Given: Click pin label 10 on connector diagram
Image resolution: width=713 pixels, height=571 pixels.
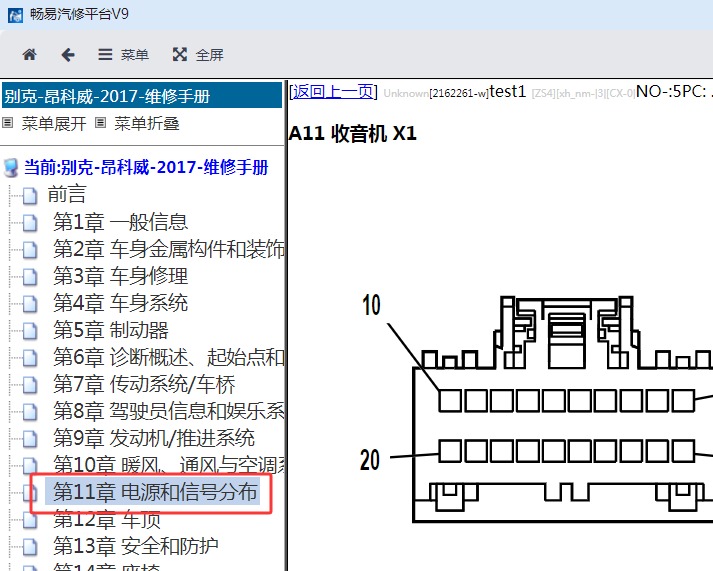Looking at the screenshot, I should [372, 305].
